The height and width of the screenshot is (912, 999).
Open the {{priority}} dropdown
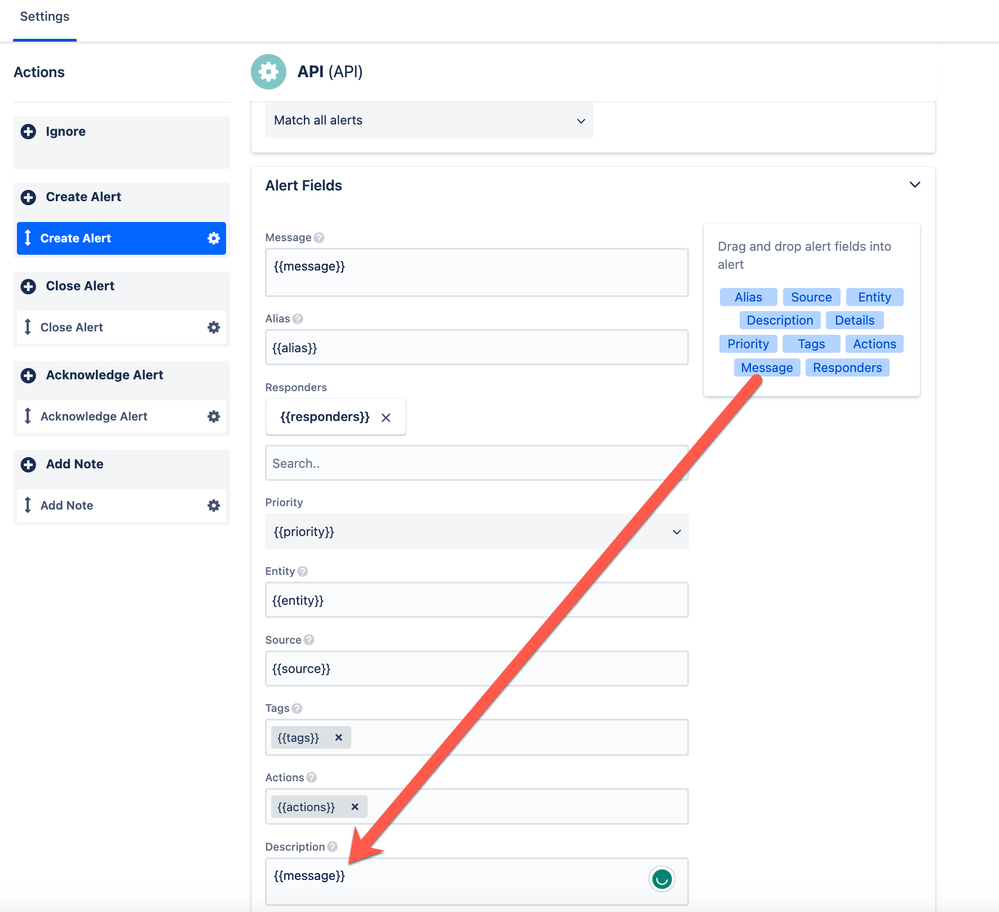pos(477,532)
